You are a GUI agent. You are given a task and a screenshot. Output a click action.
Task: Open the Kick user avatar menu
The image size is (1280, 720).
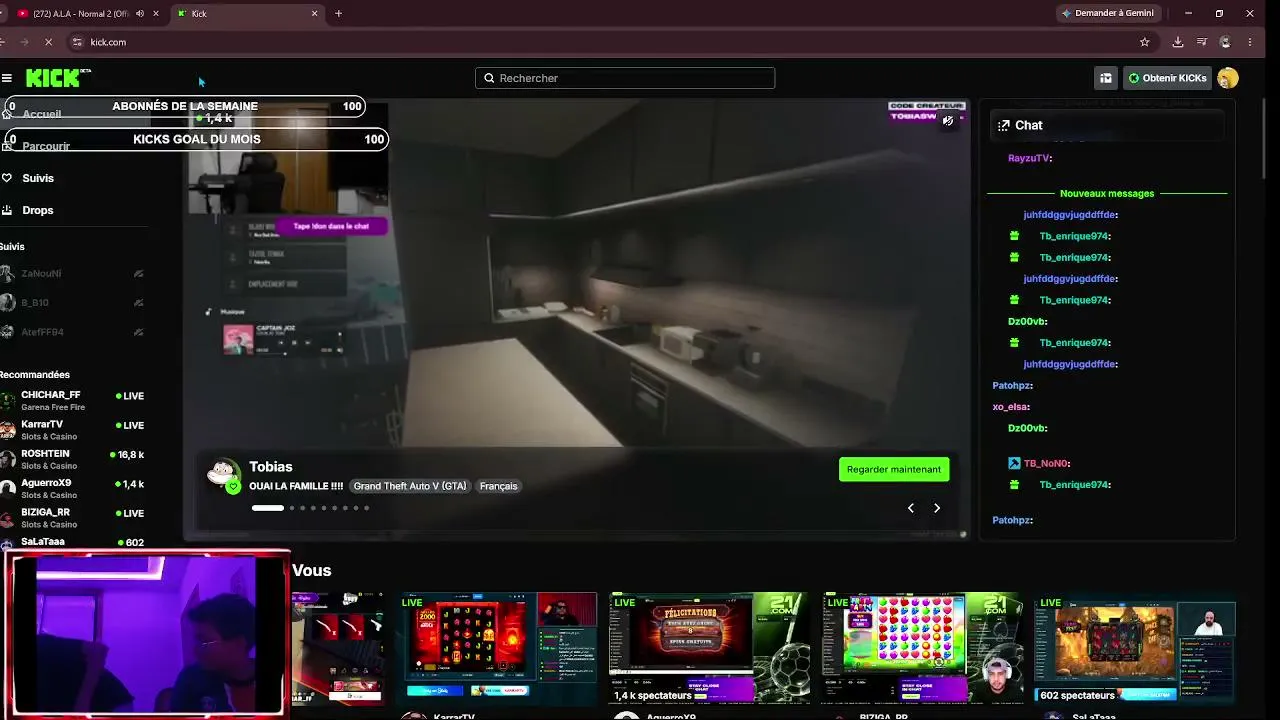(x=1228, y=78)
